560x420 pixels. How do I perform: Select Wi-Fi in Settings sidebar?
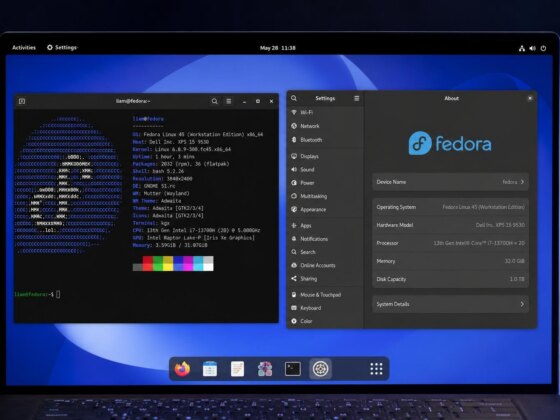point(325,112)
